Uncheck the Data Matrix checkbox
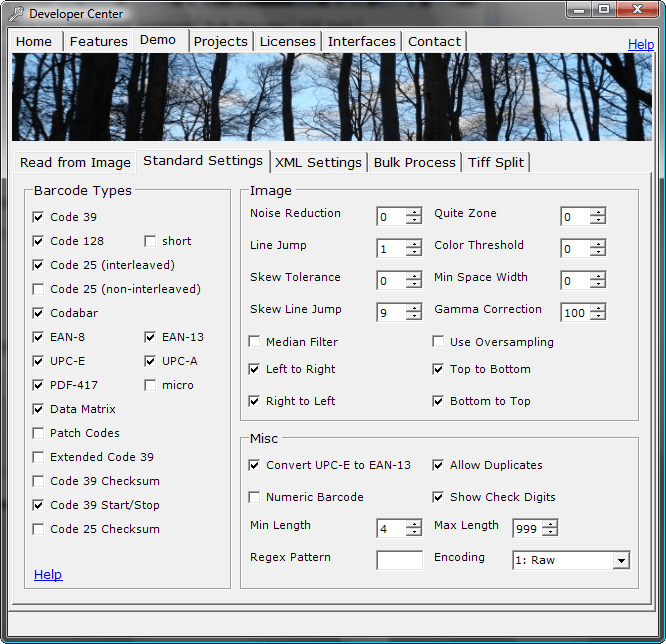The height and width of the screenshot is (644, 666). click(x=38, y=409)
